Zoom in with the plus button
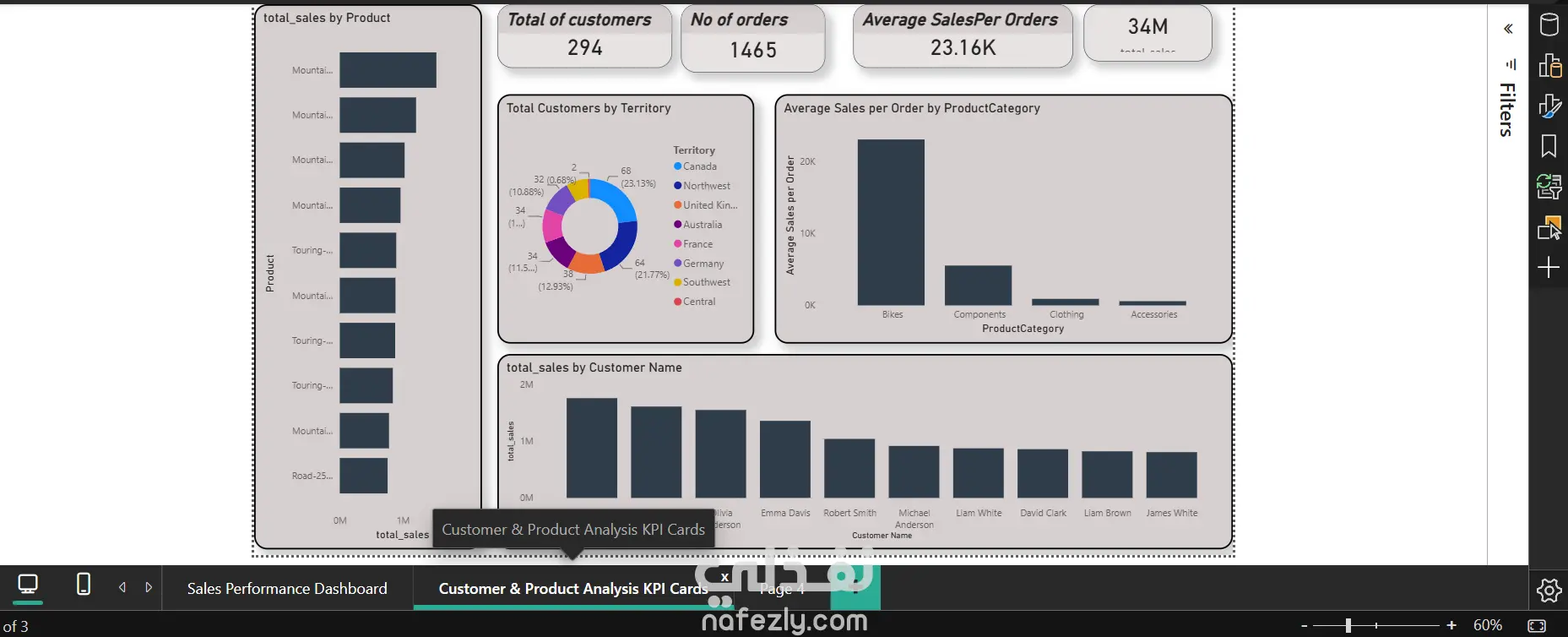Image resolution: width=1568 pixels, height=637 pixels. click(1451, 626)
